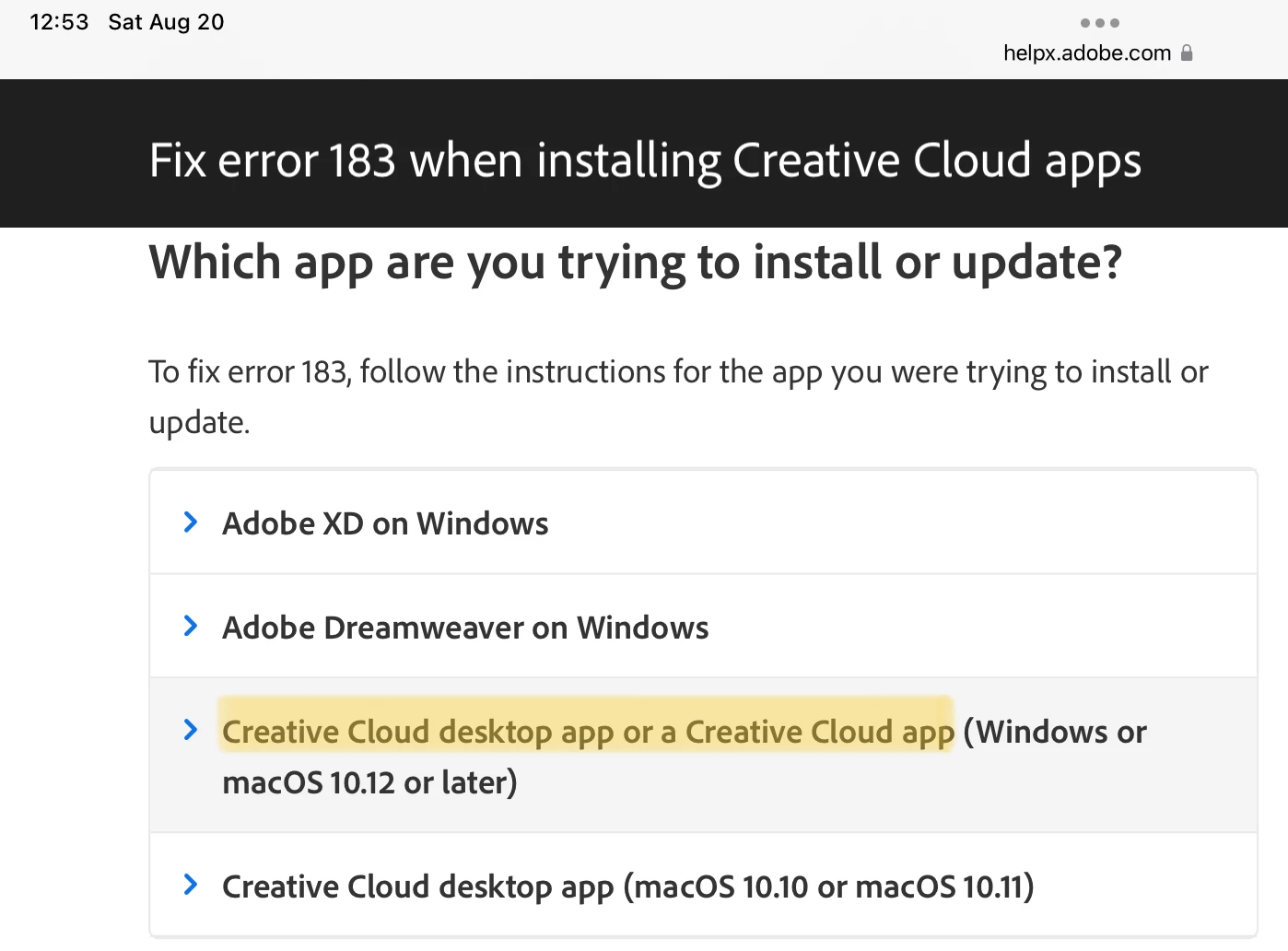
Task: Tap the helpx.adobe.com address bar
Action: pos(1087,53)
